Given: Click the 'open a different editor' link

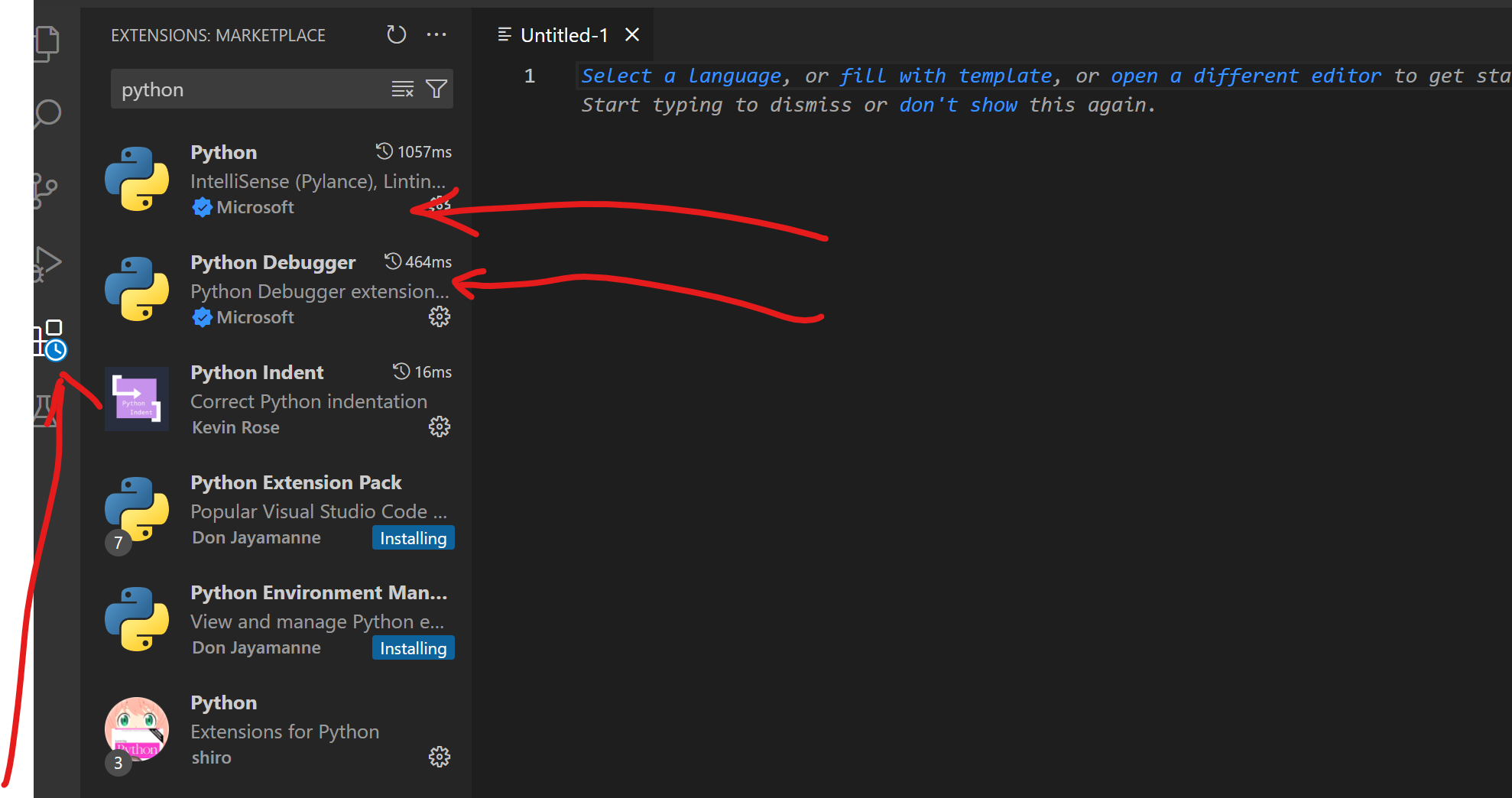Looking at the screenshot, I should pyautogui.click(x=1246, y=76).
